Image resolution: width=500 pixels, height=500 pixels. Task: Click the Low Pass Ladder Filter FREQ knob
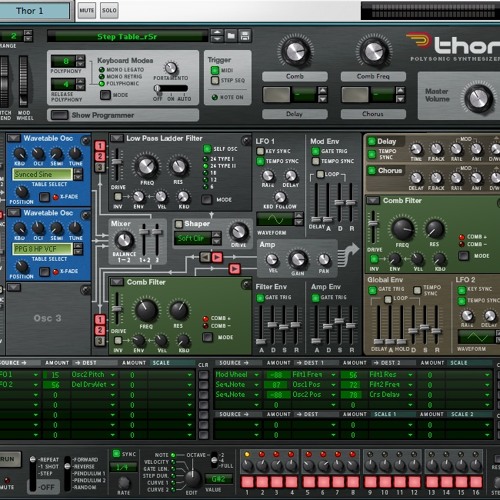146,166
